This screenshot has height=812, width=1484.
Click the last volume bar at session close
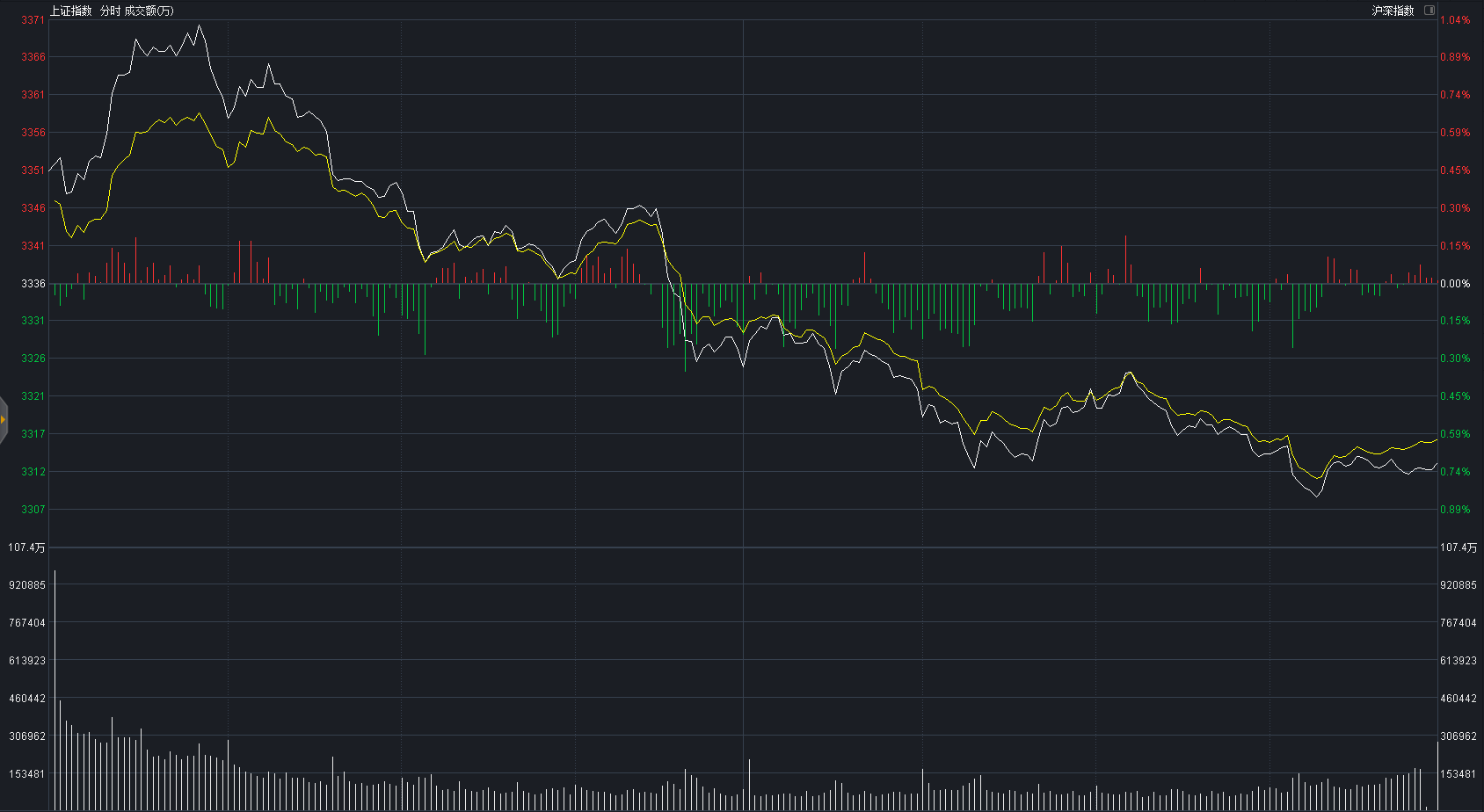click(x=1437, y=776)
